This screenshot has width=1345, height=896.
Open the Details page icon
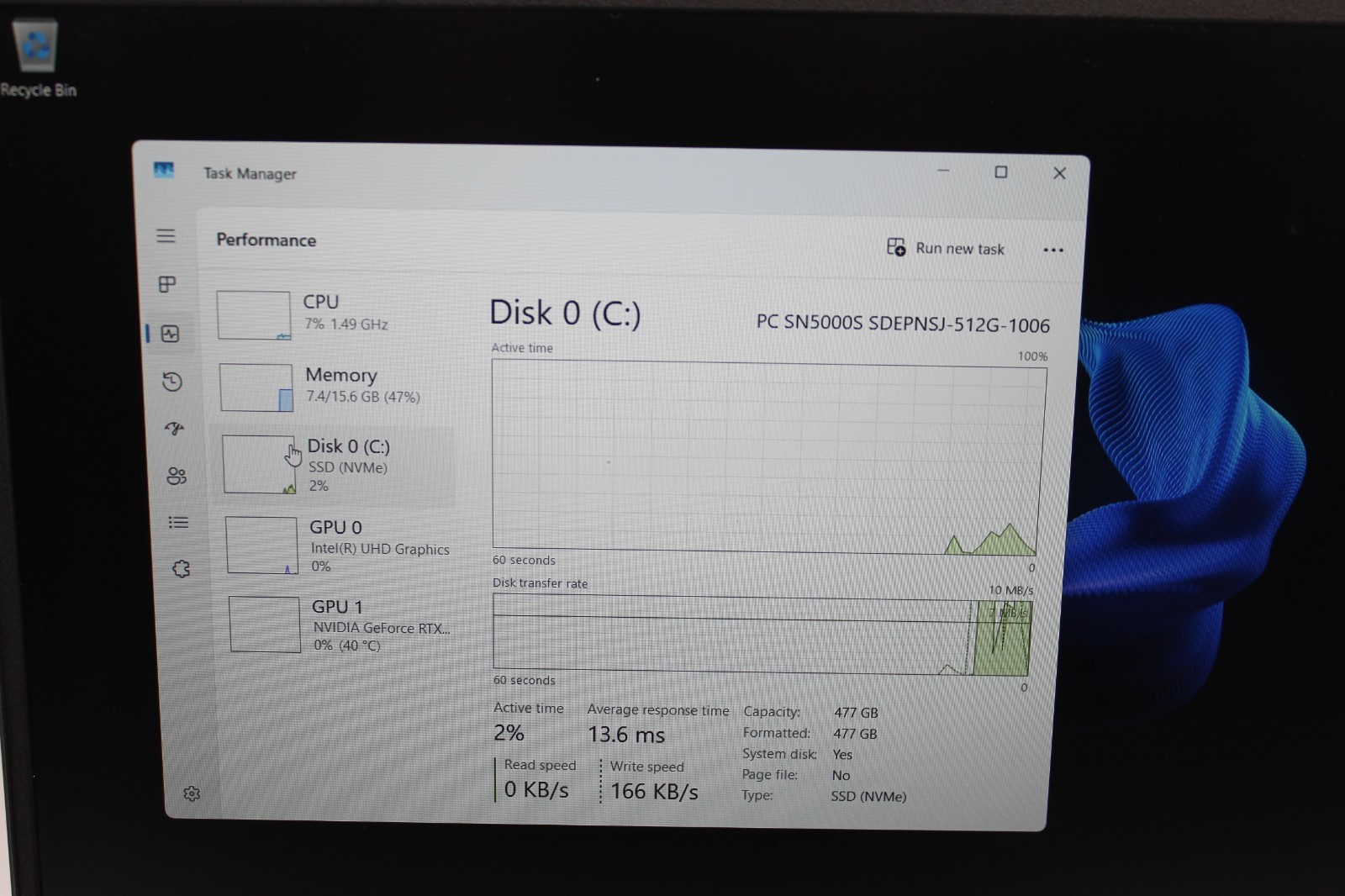point(178,522)
